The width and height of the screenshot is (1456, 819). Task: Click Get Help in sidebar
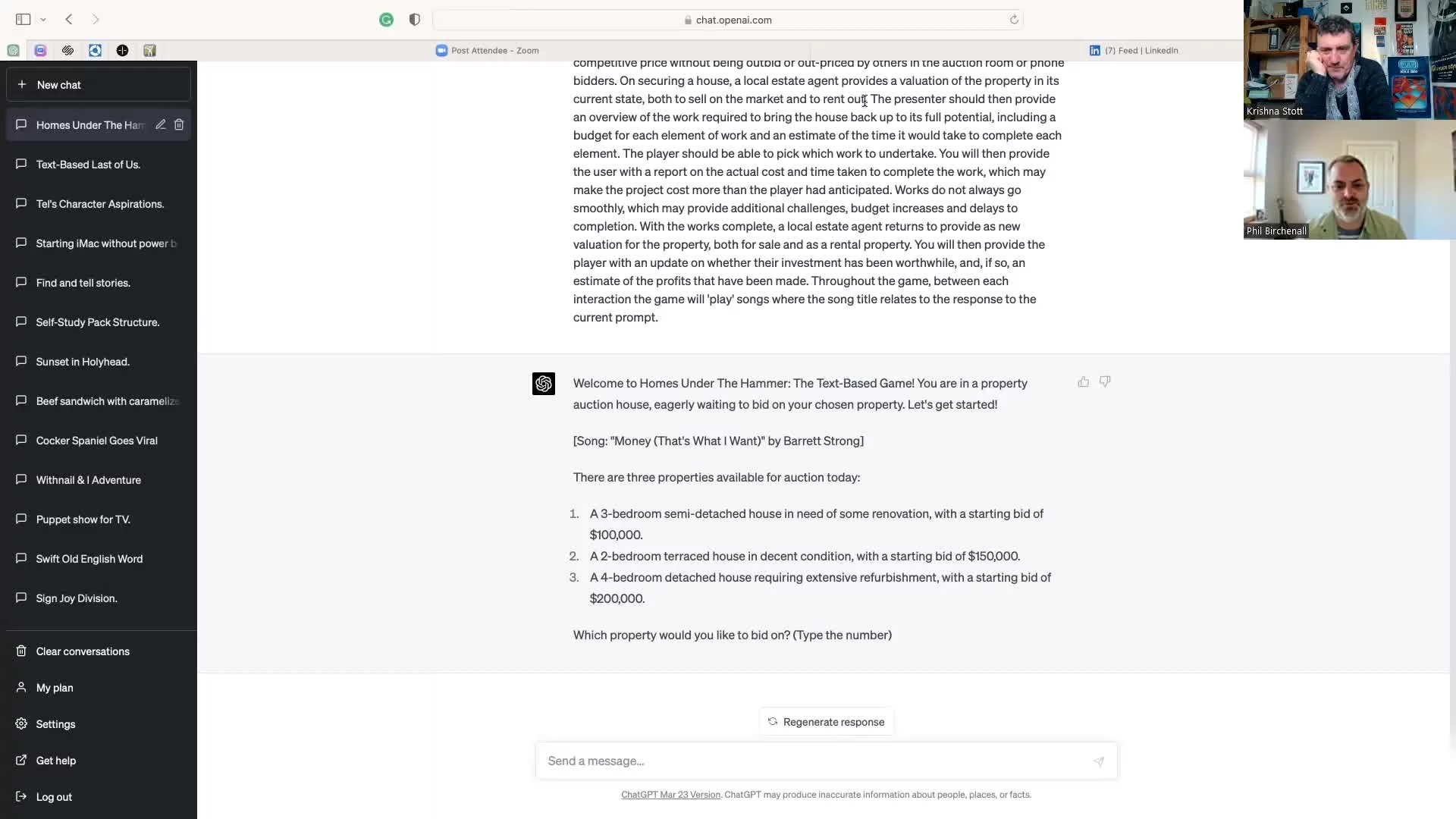(x=56, y=760)
